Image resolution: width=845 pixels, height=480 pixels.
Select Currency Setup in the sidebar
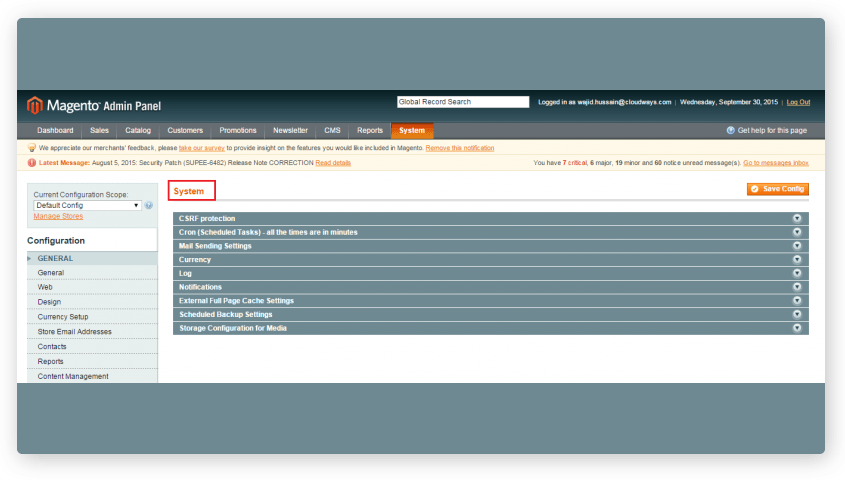pos(63,317)
